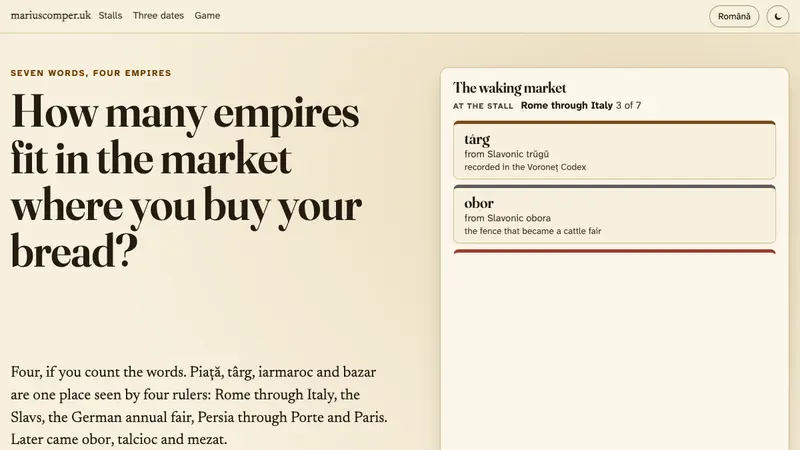Click the Voroneț Codex note in târg card
Screen dimensions: 800x450
(x=525, y=167)
